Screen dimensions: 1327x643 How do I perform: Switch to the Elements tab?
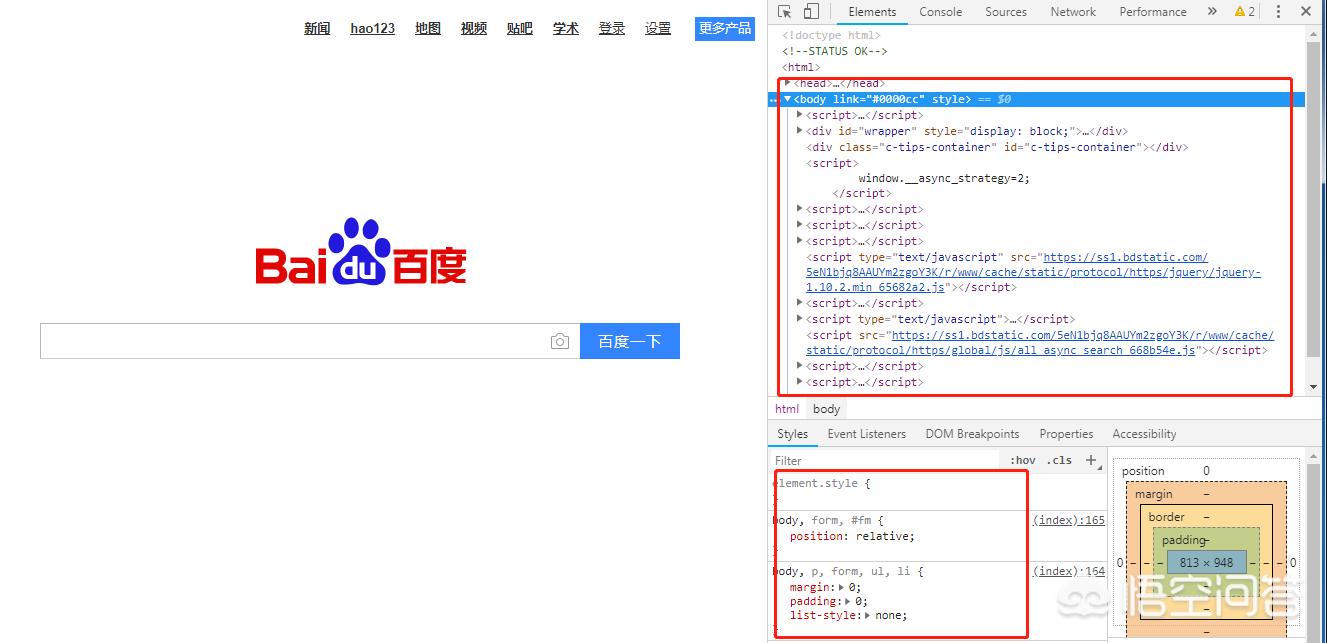point(872,12)
